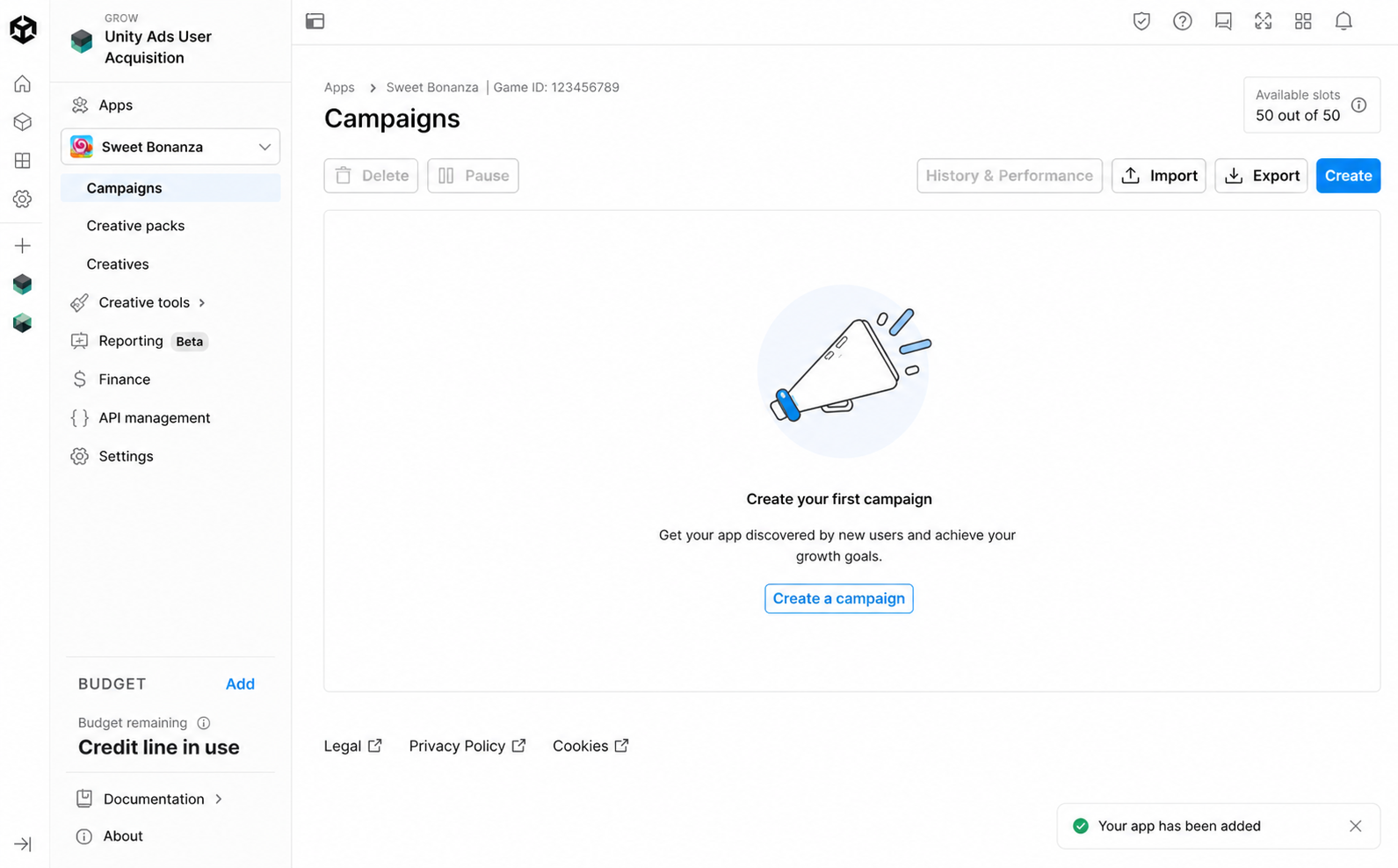The image size is (1398, 868).
Task: Open the Cookies link
Action: 590,746
